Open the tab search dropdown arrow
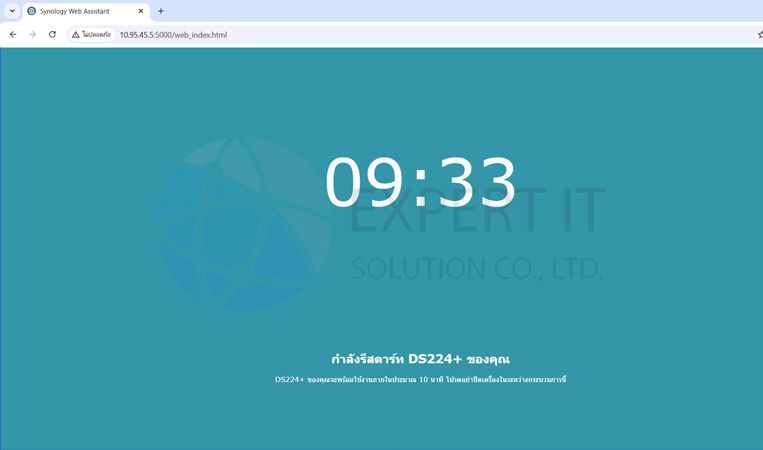Screen dimensions: 763x450 pyautogui.click(x=12, y=11)
